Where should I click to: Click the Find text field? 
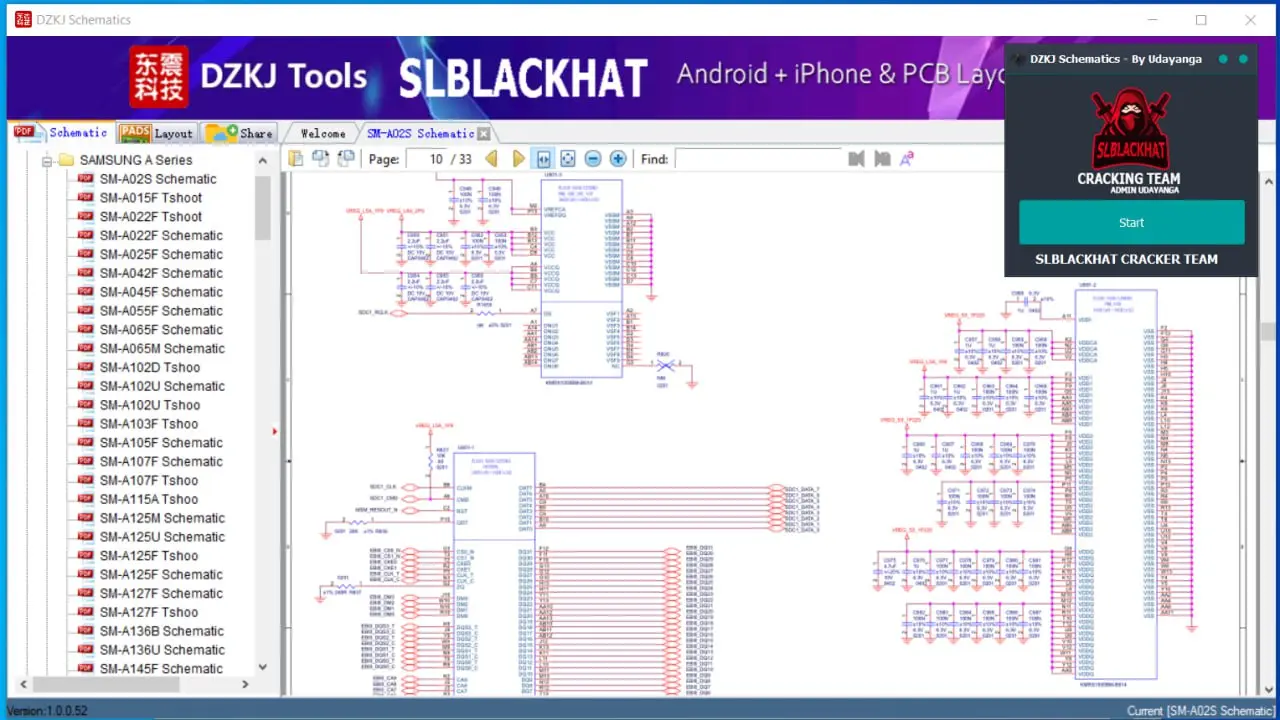click(756, 159)
